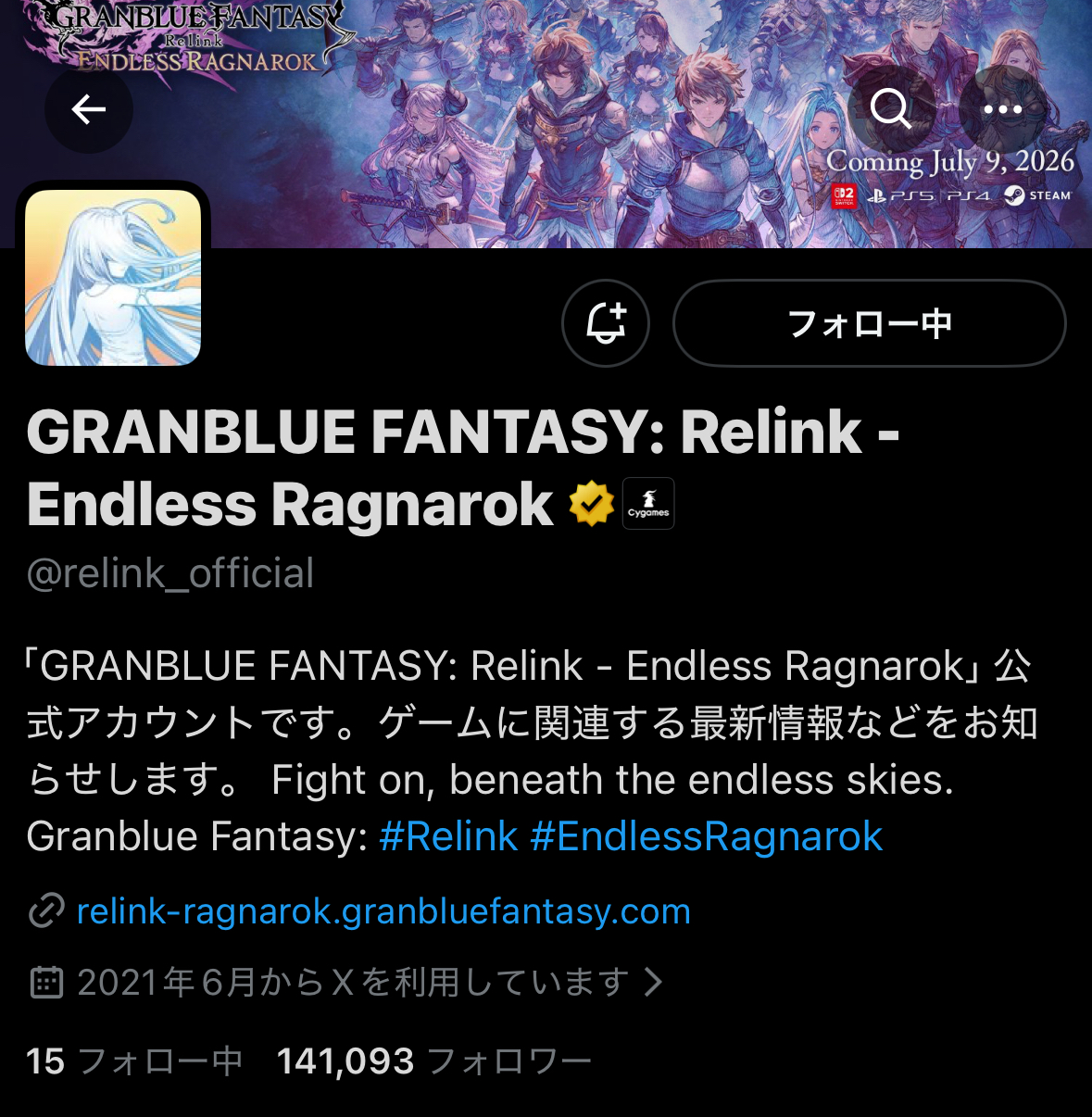Visit relink-ragnarok.granbluefantasy.com link
Viewport: 1092px width, 1117px height.
click(383, 911)
